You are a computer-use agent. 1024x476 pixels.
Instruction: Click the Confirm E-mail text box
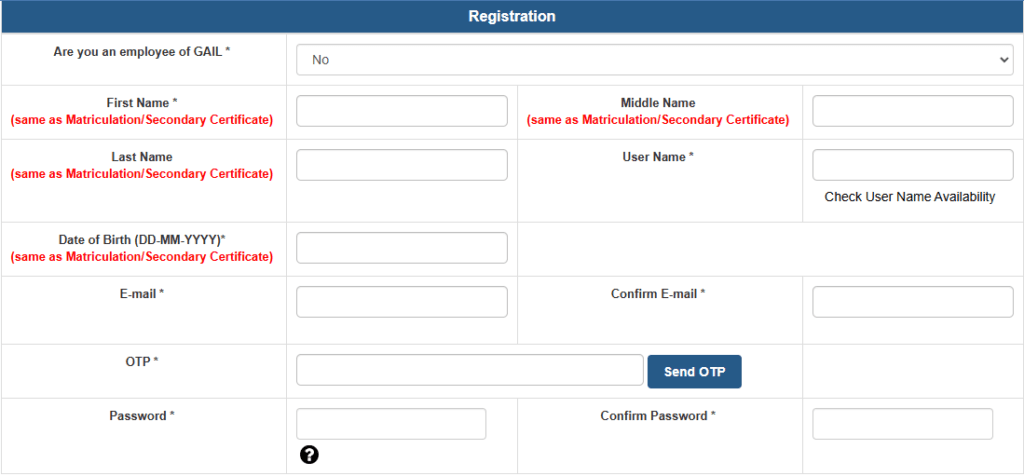pos(912,302)
